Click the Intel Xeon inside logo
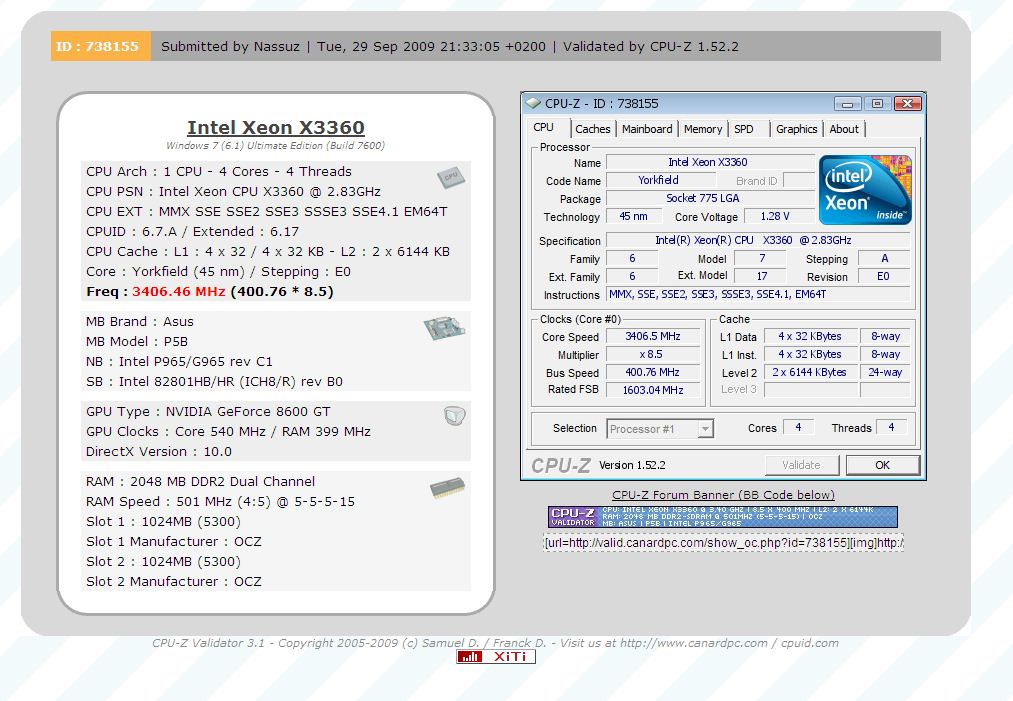Image resolution: width=1013 pixels, height=701 pixels. coord(865,189)
